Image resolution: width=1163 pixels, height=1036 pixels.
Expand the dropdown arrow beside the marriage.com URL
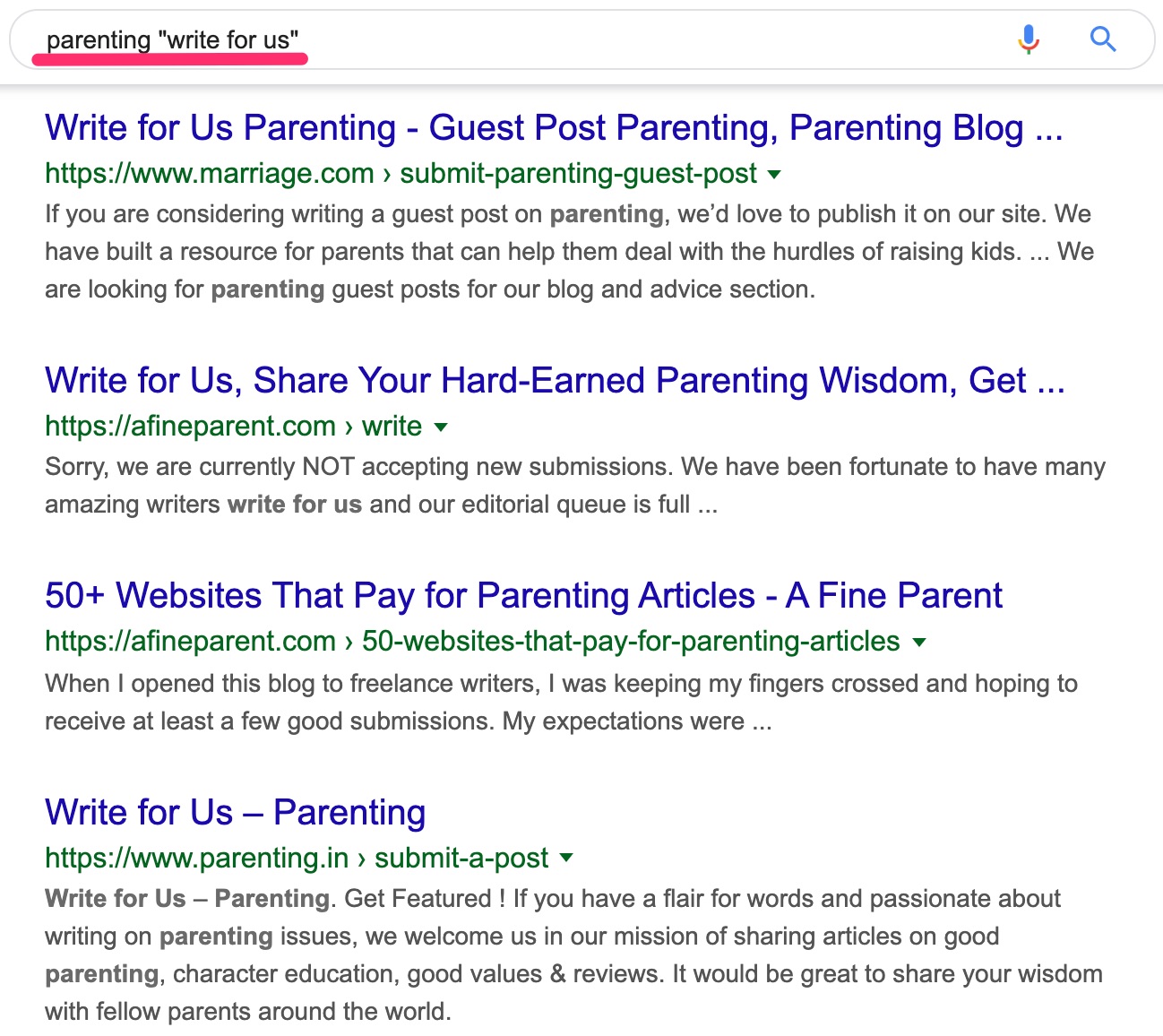775,174
